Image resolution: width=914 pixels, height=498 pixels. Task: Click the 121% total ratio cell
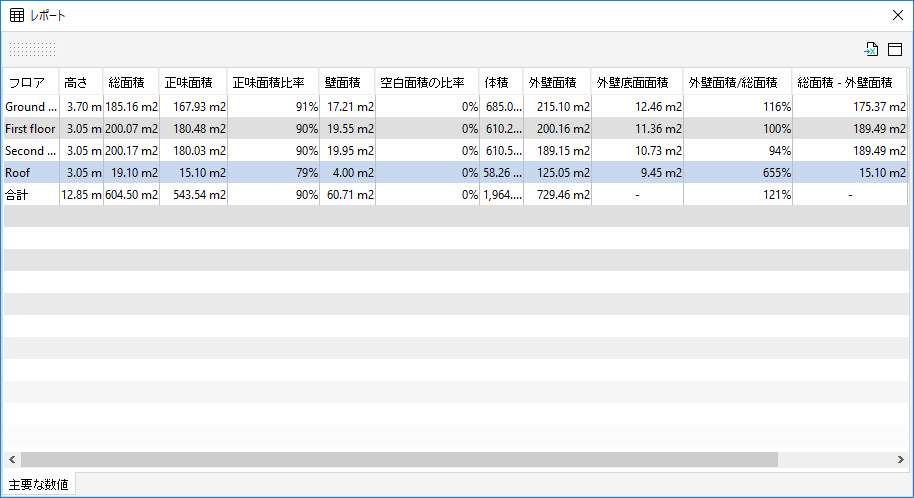(738, 195)
